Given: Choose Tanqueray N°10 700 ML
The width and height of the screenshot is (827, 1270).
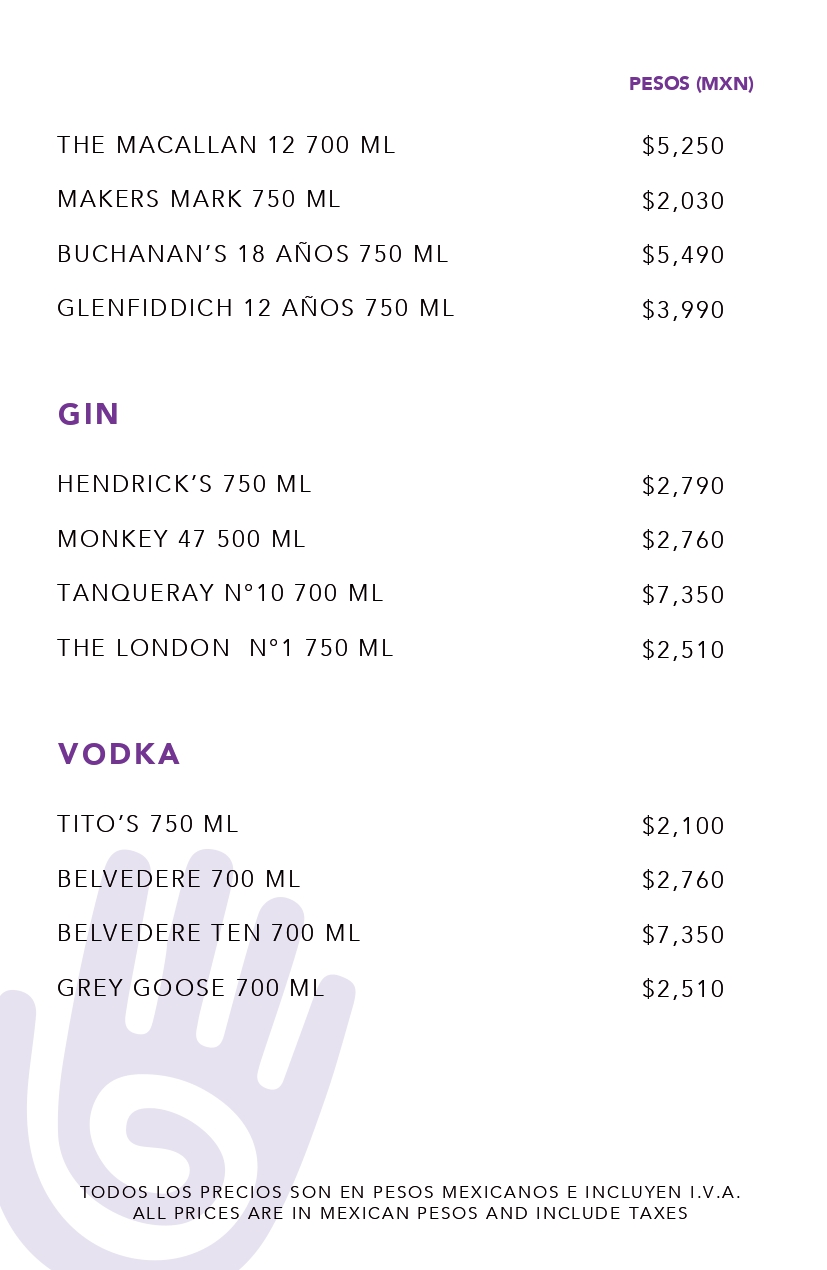Looking at the screenshot, I should tap(220, 593).
